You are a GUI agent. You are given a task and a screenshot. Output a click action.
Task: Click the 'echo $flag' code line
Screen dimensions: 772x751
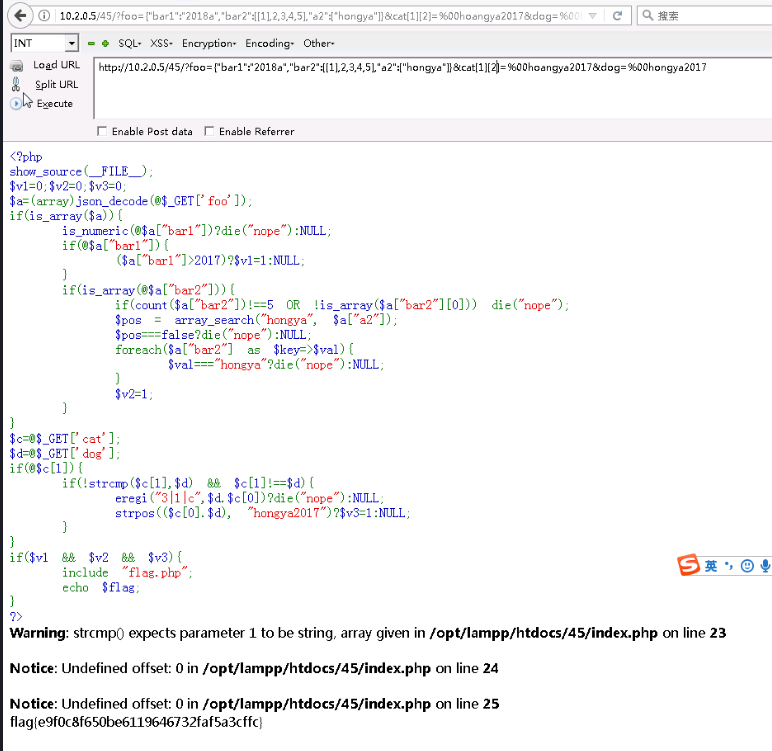point(101,587)
